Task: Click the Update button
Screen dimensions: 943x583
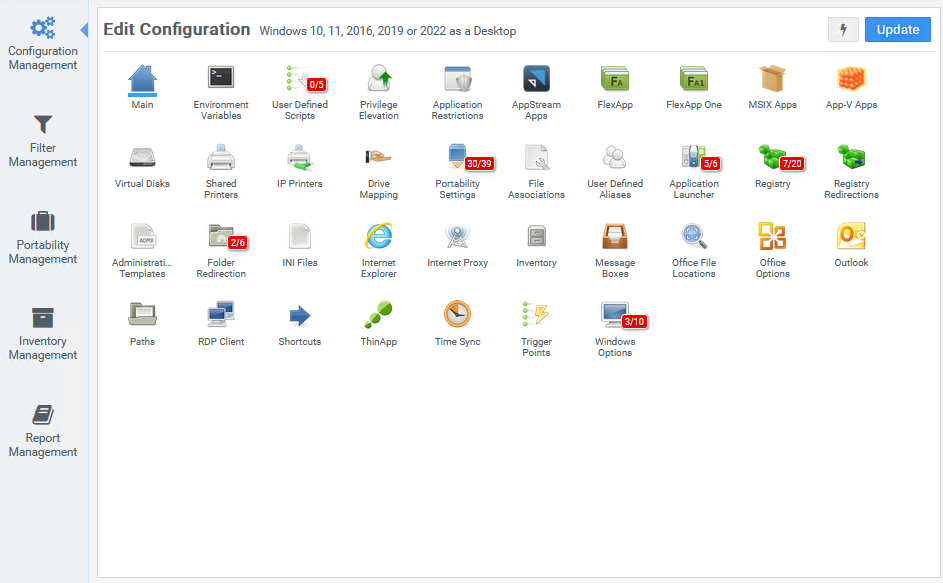Action: click(x=897, y=30)
